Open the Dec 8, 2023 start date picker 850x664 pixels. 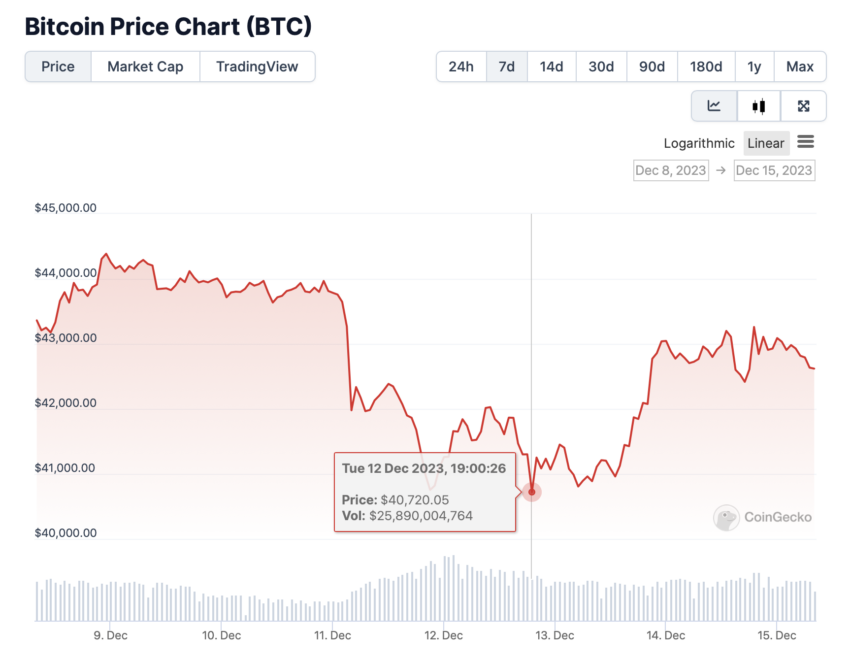[x=671, y=170]
